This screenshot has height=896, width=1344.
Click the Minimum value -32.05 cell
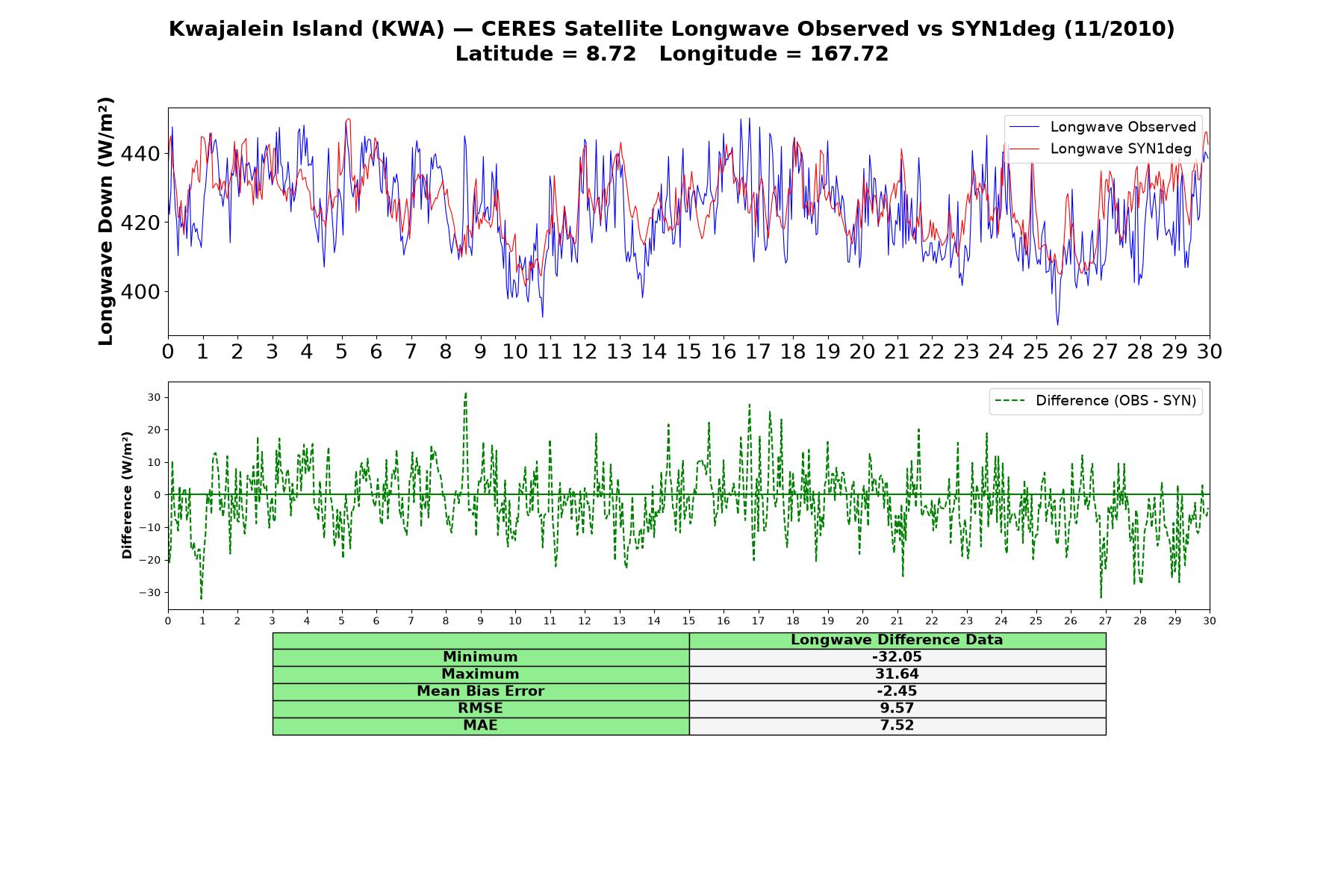[x=897, y=657]
